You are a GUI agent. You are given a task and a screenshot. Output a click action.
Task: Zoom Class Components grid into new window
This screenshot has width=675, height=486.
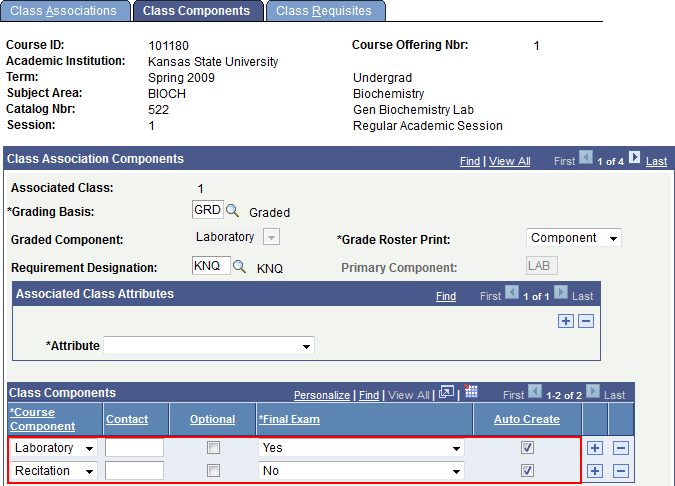[446, 392]
